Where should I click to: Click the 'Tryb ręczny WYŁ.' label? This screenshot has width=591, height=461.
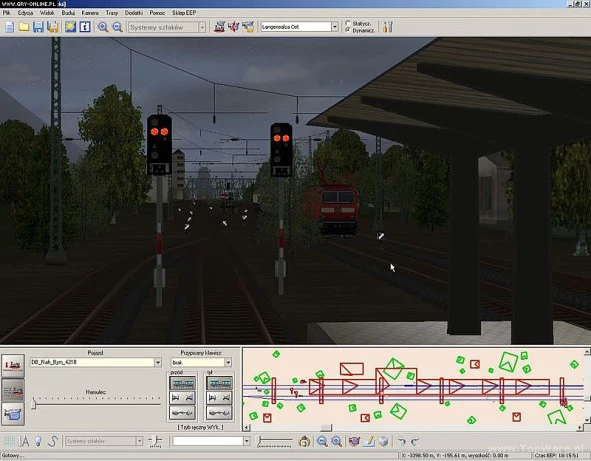[201, 427]
